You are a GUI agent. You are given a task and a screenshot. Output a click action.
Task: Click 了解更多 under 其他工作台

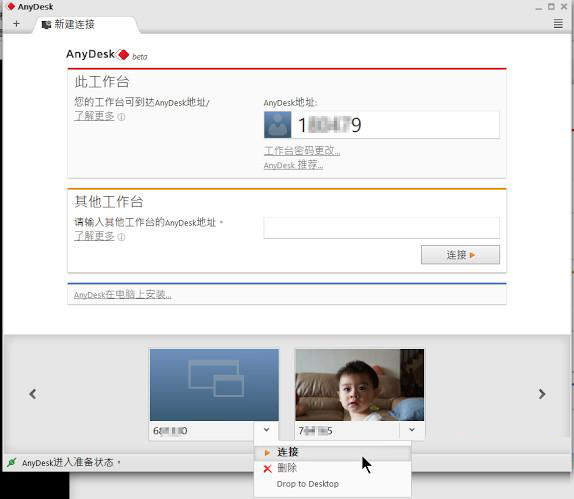pos(94,236)
